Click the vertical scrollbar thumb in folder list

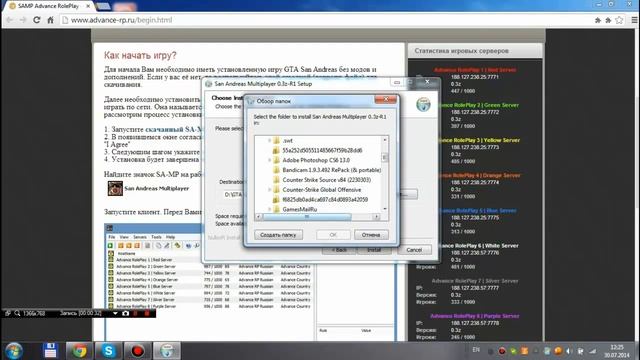[384, 157]
